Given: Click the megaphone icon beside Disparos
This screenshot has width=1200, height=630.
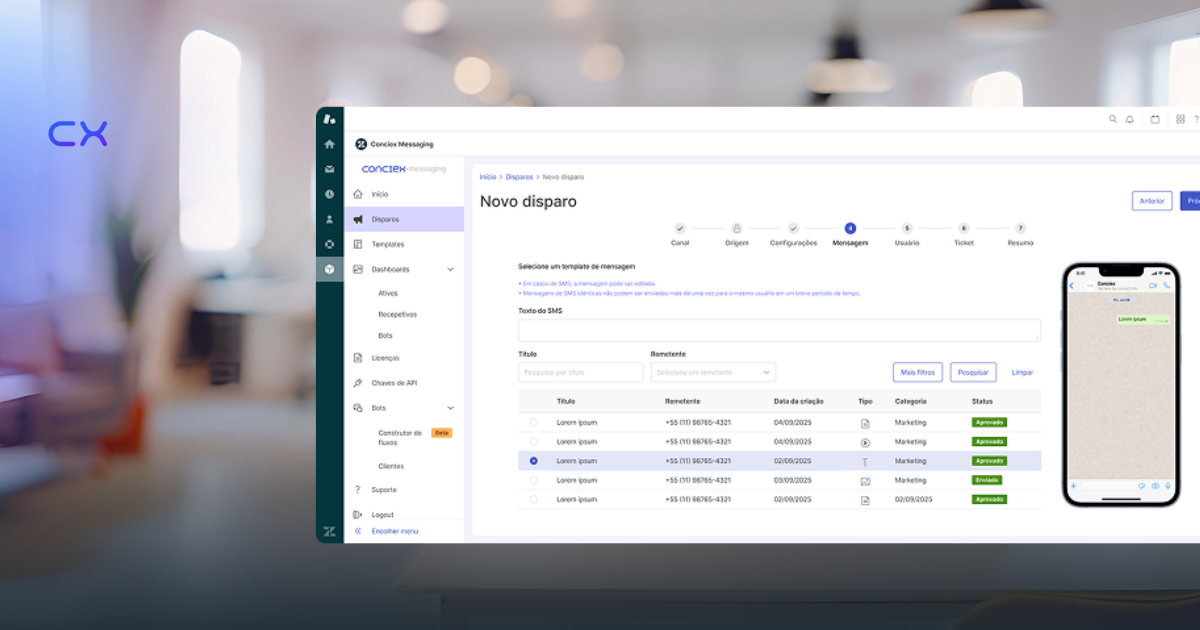Looking at the screenshot, I should (358, 219).
